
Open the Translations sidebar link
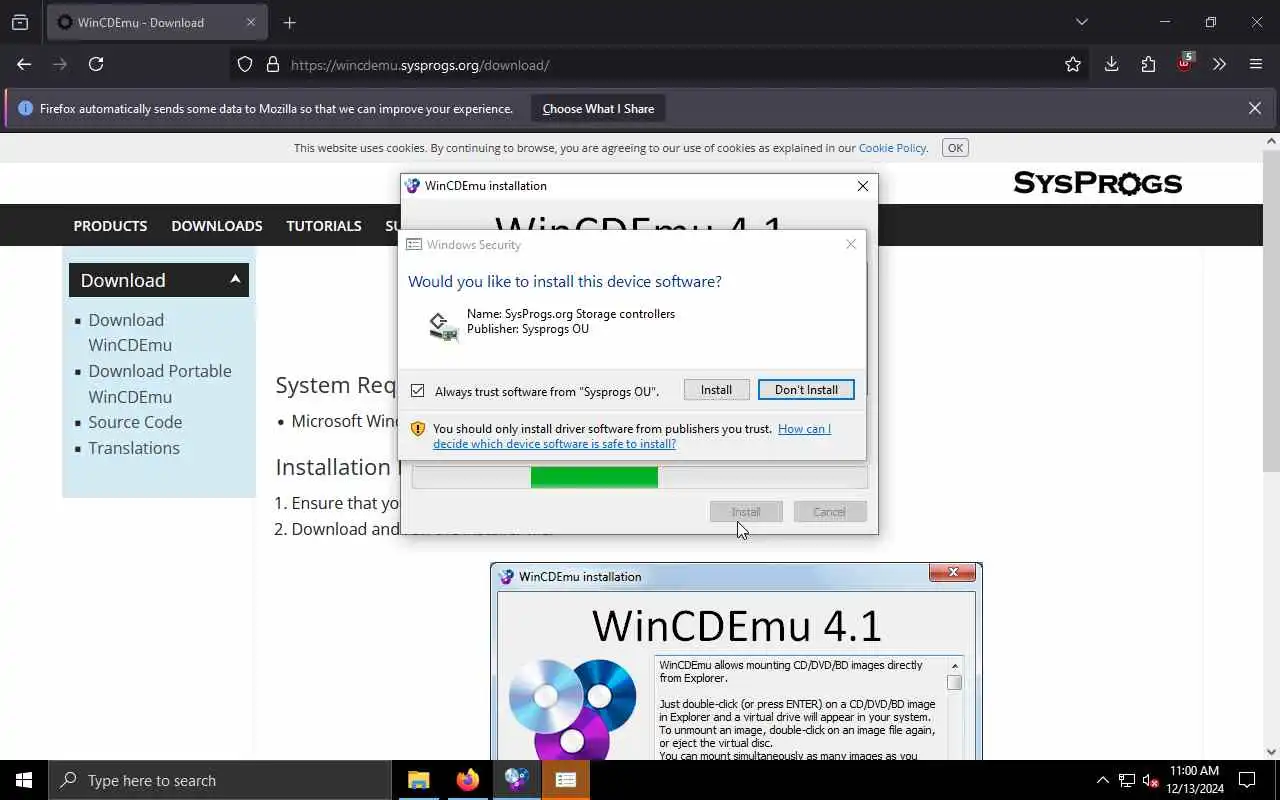point(134,448)
